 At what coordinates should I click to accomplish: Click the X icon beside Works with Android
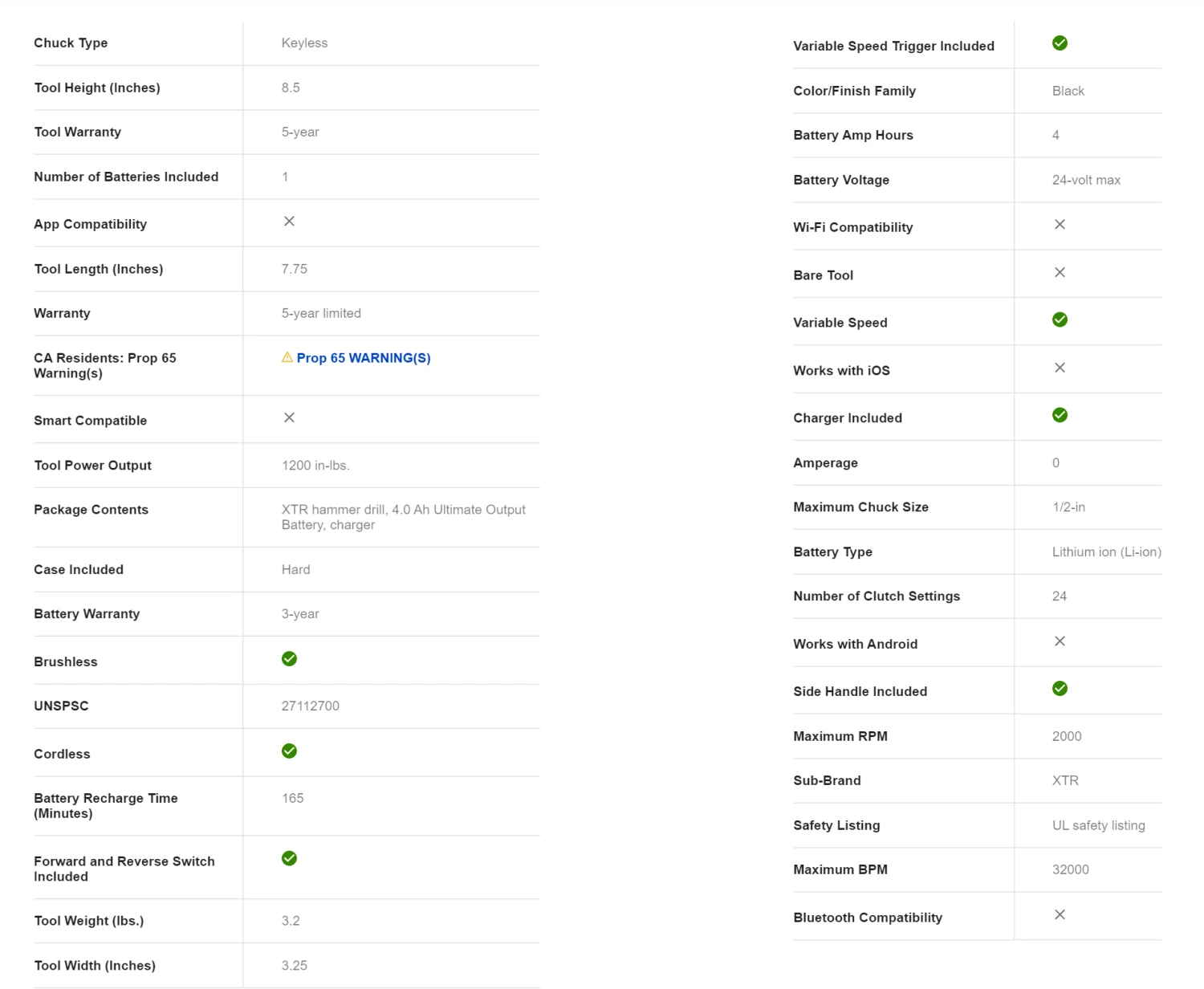[1060, 641]
